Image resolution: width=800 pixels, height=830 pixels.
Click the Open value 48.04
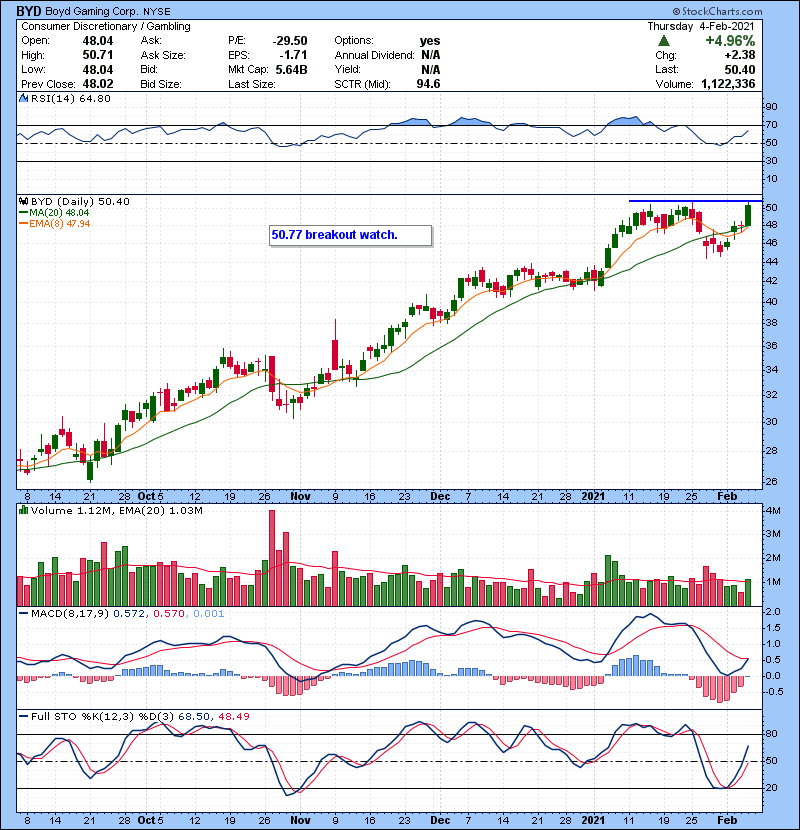coord(98,41)
